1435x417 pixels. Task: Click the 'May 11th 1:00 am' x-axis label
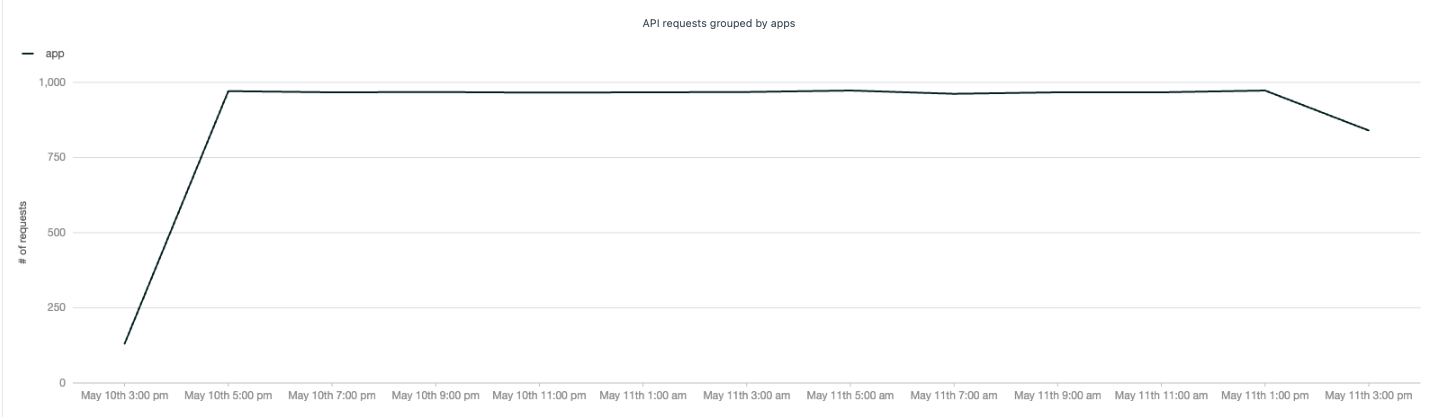click(643, 395)
